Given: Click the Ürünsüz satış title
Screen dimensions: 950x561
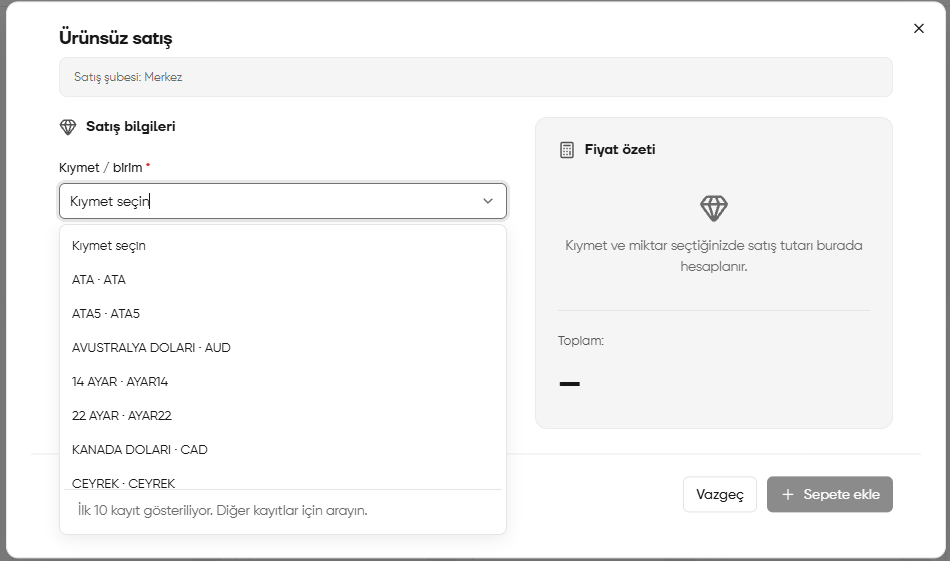Looking at the screenshot, I should pyautogui.click(x=116, y=38).
